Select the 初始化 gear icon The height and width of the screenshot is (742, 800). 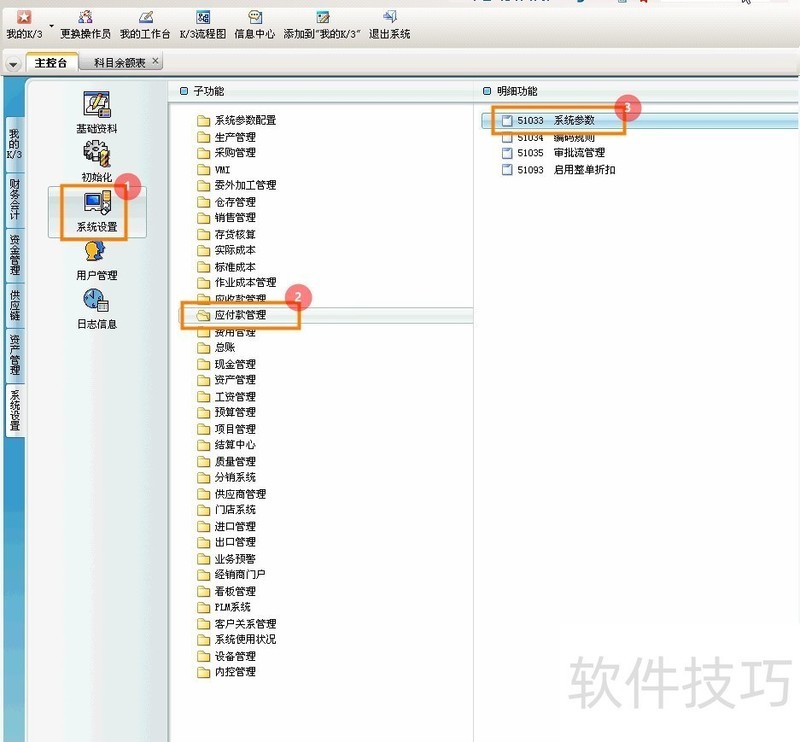[97, 154]
